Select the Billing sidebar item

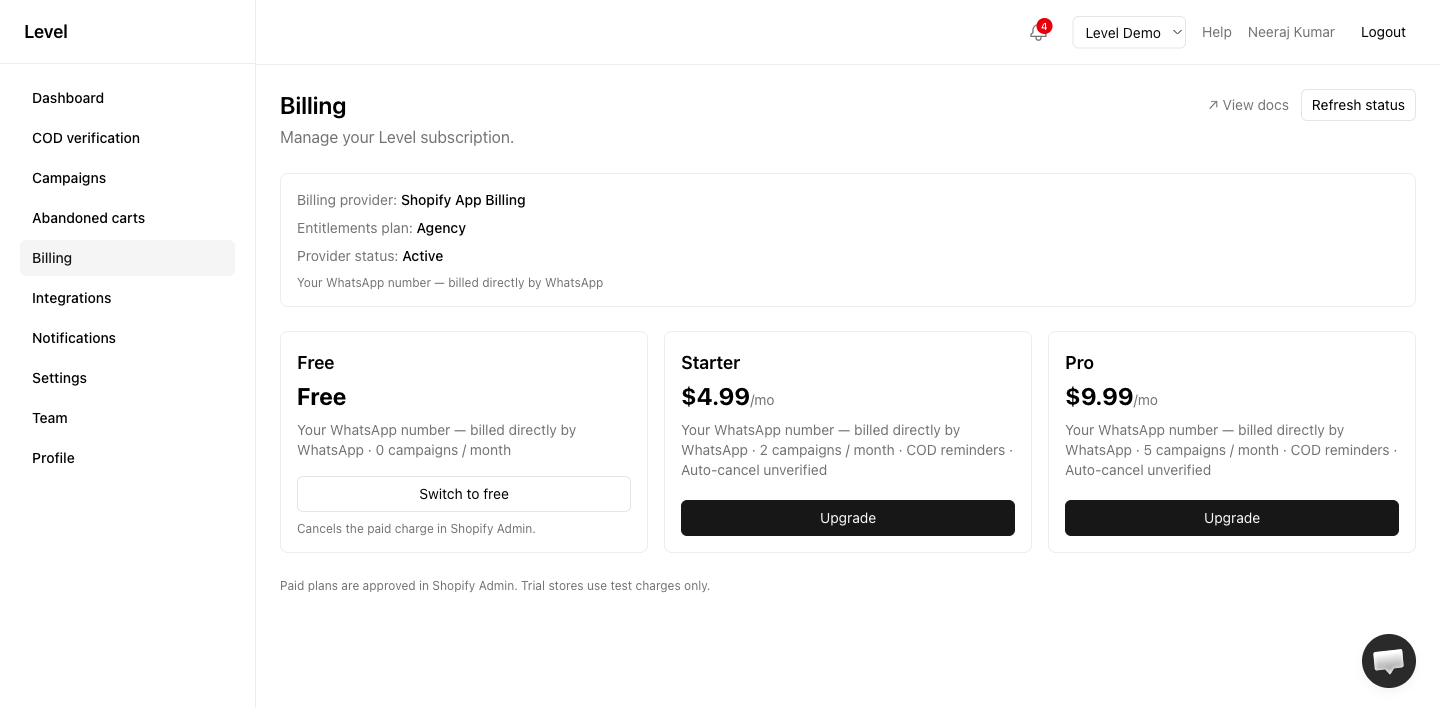(127, 258)
